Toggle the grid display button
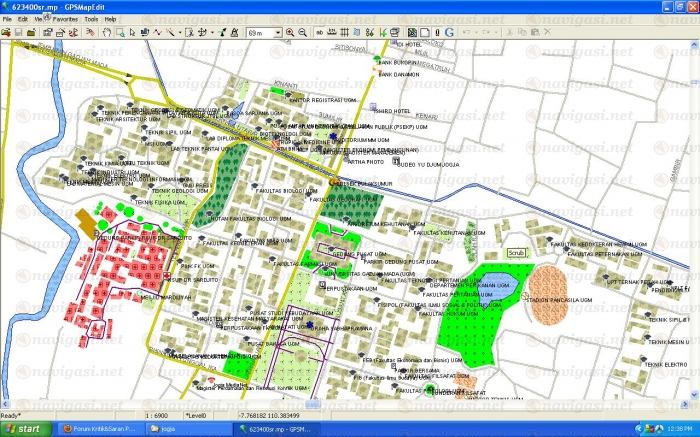 click(347, 32)
